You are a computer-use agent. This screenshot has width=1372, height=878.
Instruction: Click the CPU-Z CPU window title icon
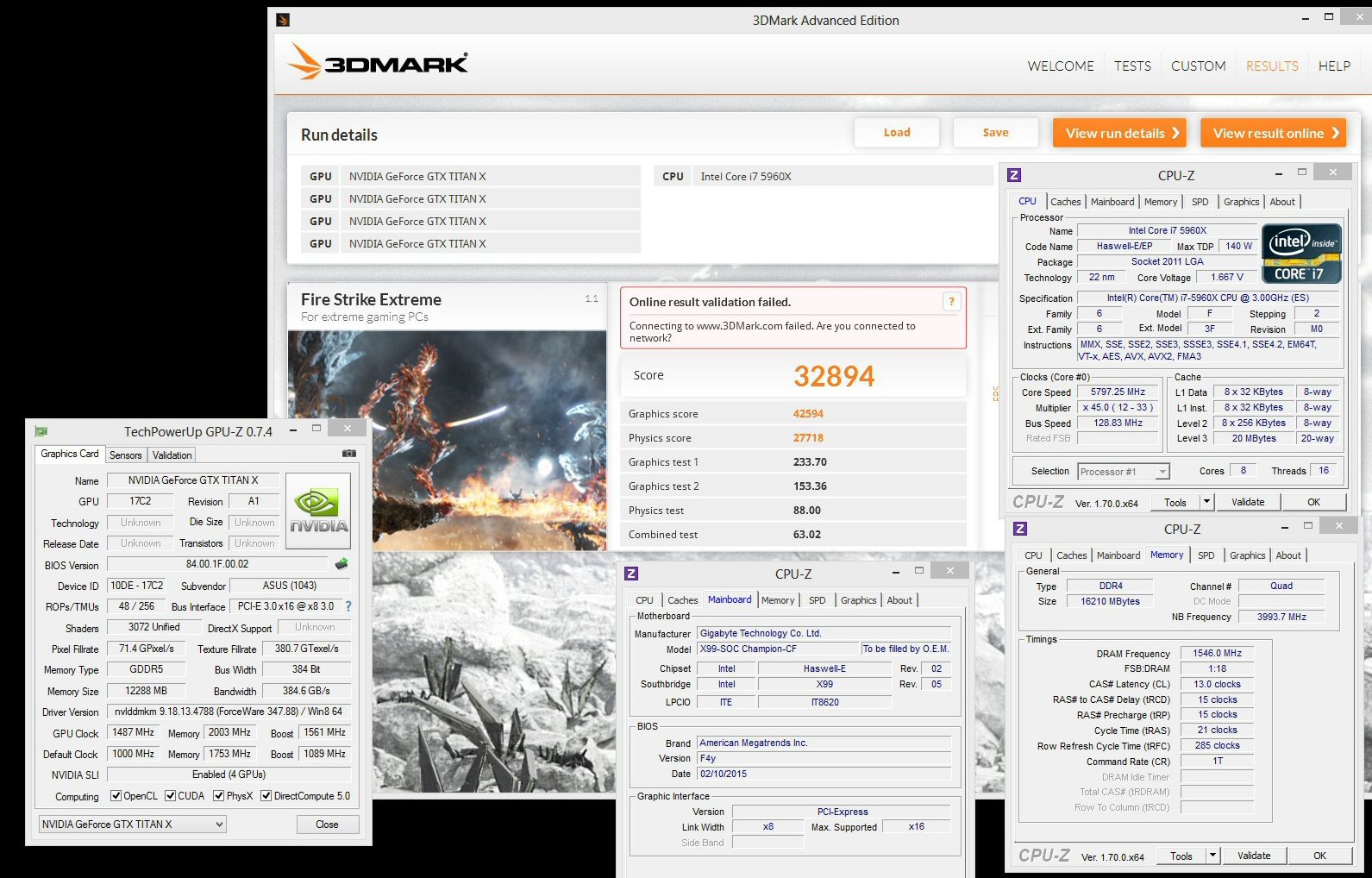click(1014, 175)
